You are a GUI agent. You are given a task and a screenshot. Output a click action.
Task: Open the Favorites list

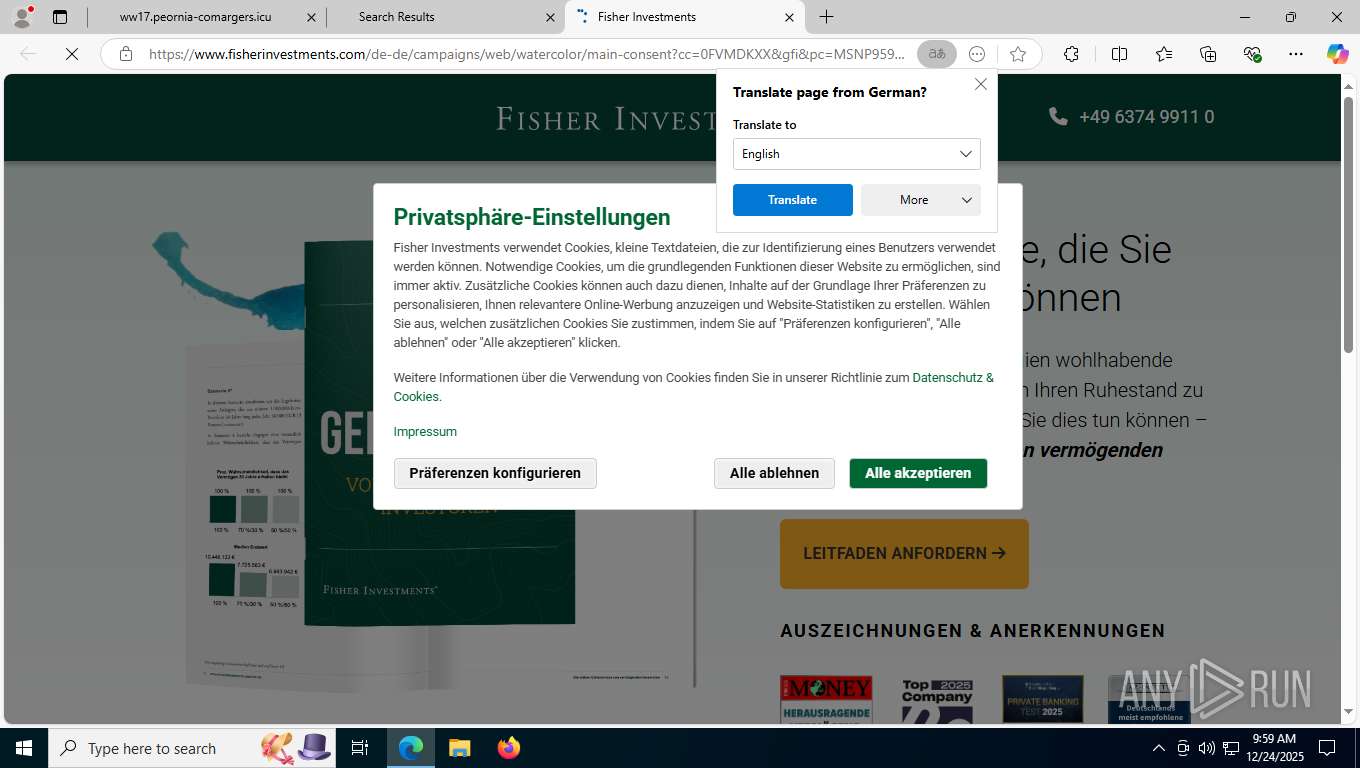[x=1164, y=54]
